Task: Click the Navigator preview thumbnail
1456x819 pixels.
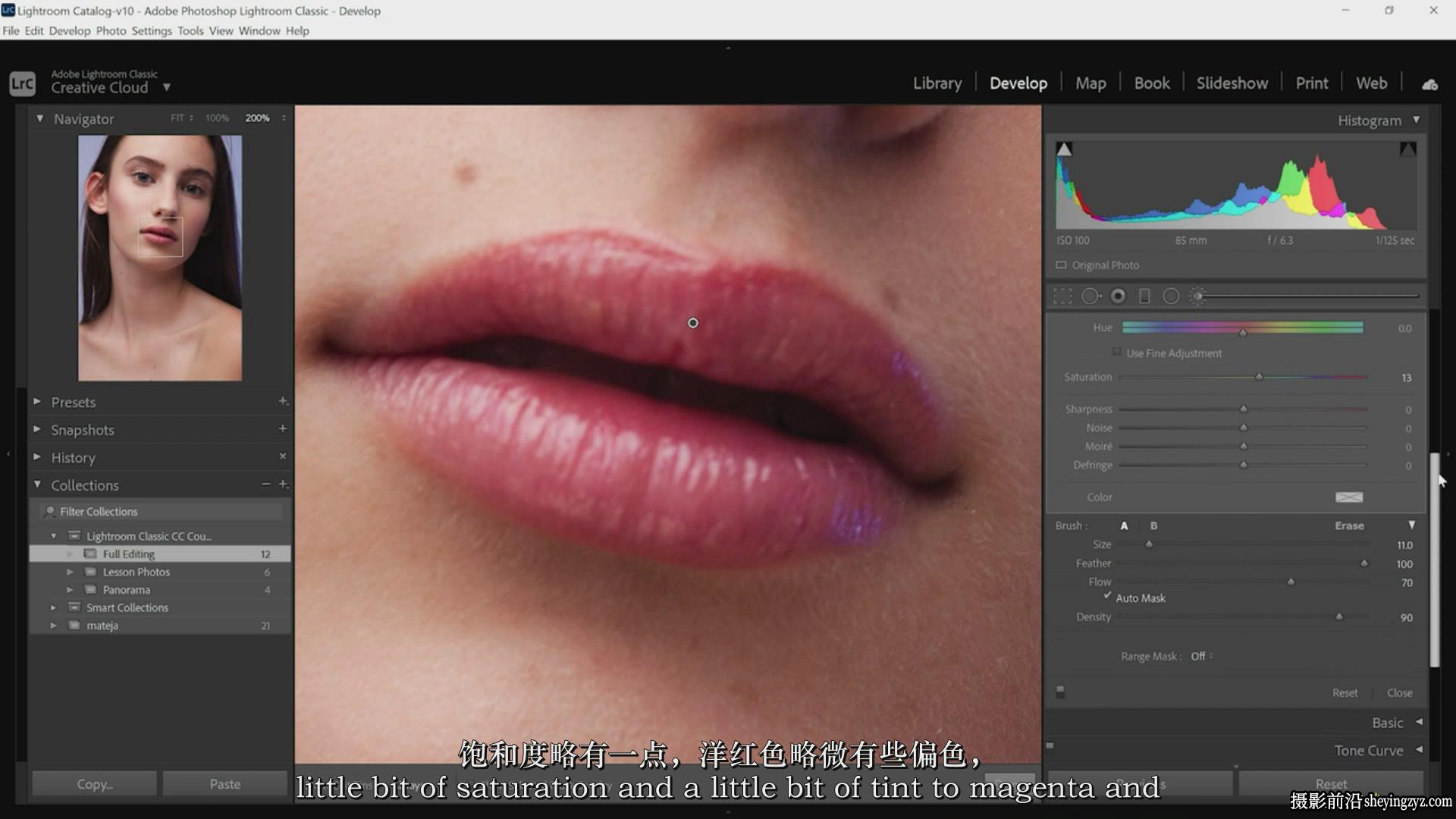Action: click(x=160, y=258)
